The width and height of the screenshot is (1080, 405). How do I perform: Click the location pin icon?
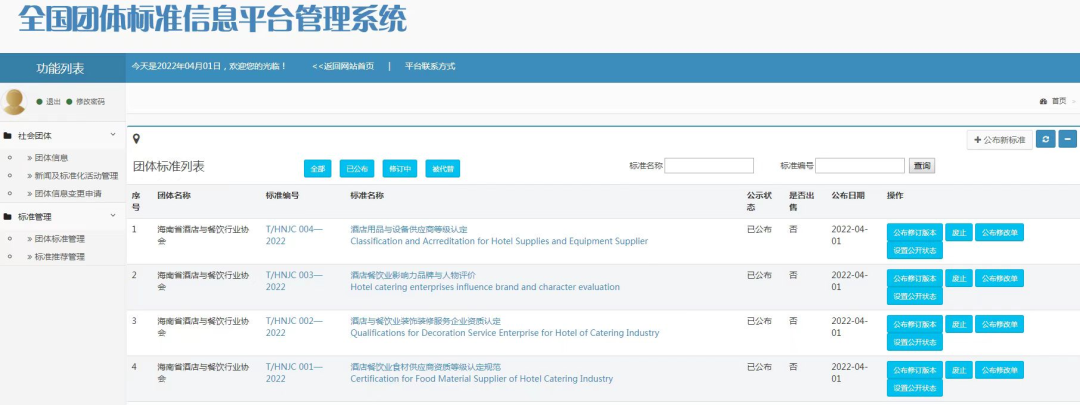pos(136,140)
